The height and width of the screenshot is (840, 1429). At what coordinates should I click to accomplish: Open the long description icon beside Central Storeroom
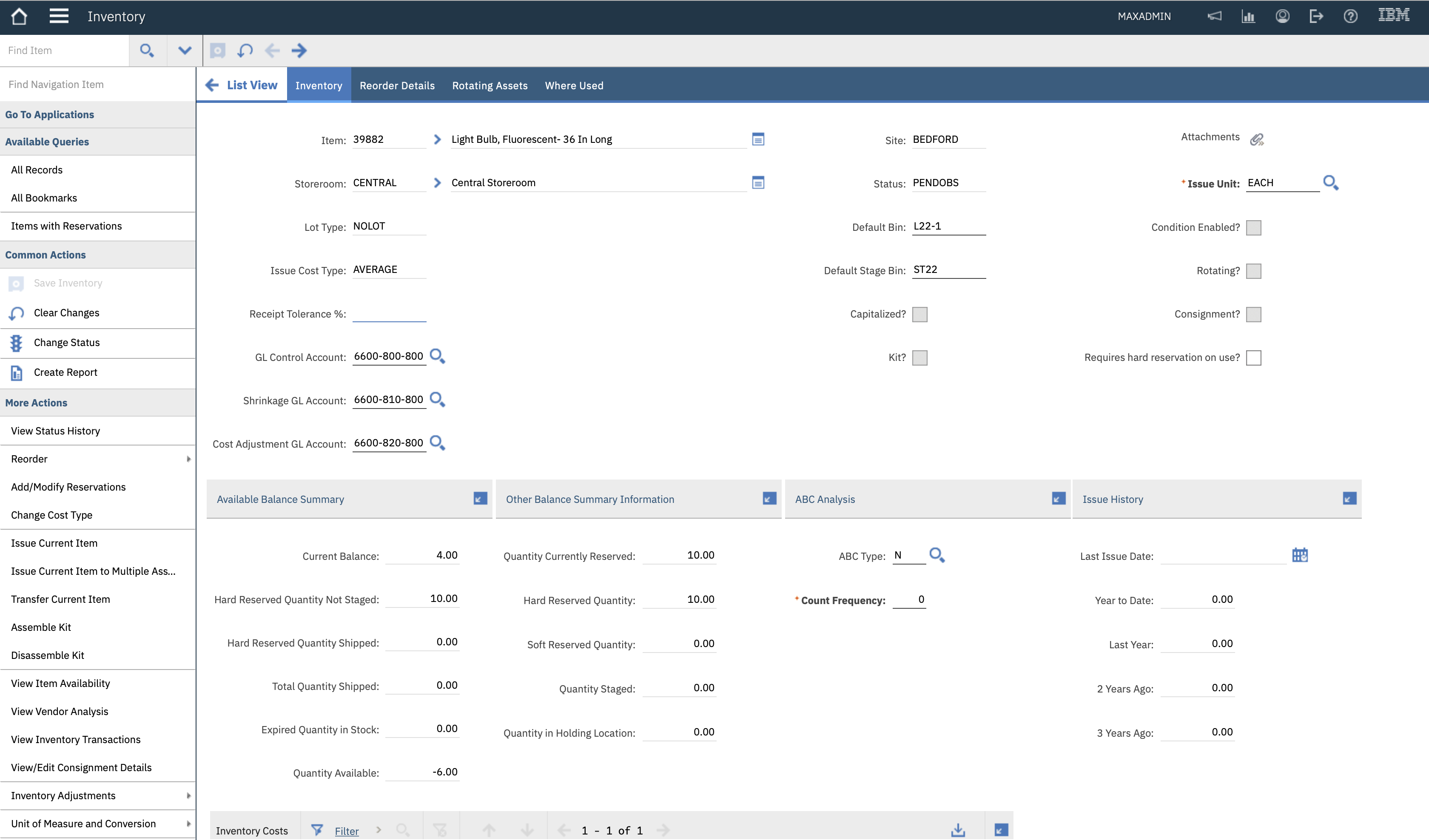(x=758, y=182)
